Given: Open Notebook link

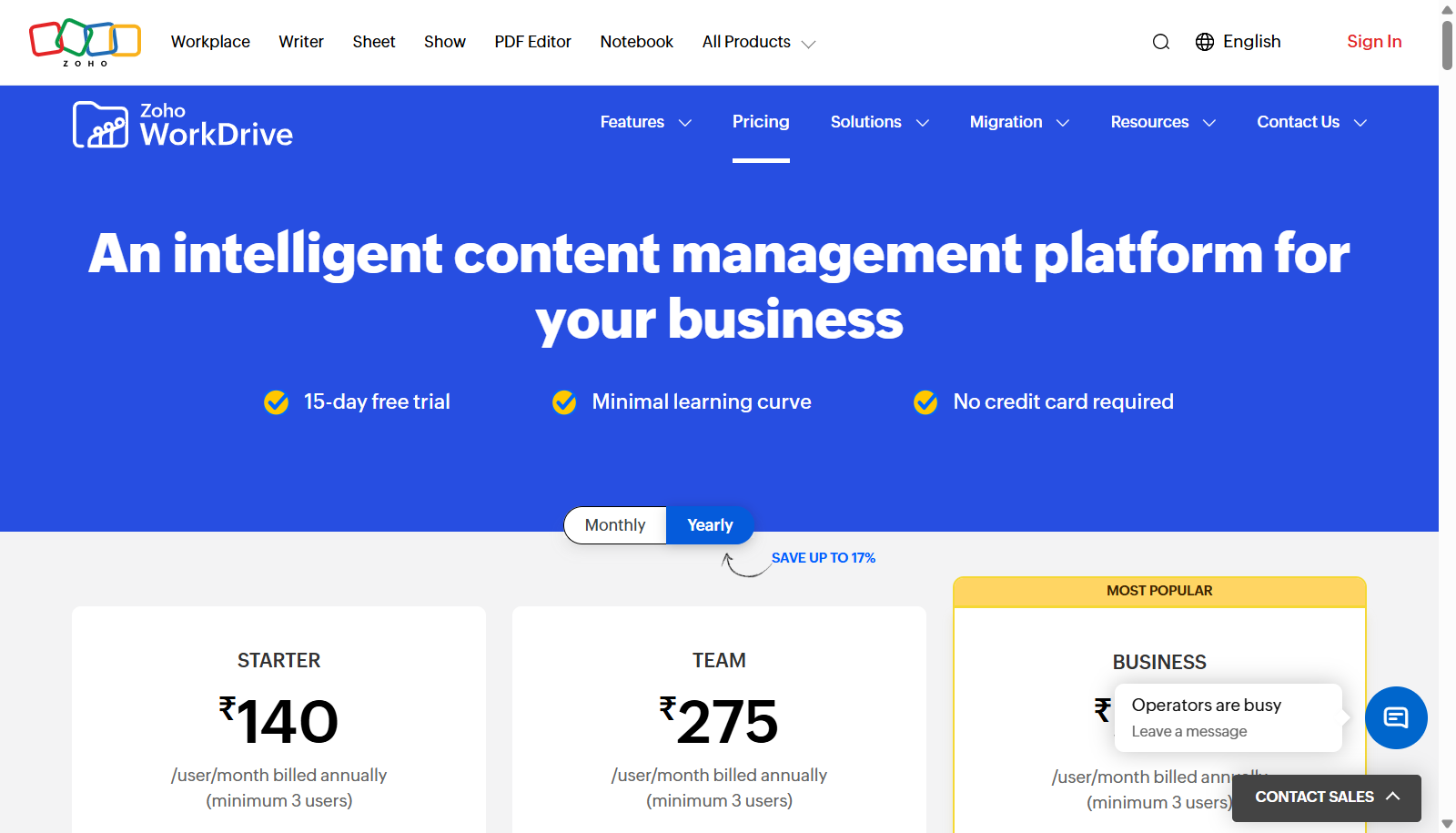Looking at the screenshot, I should [x=637, y=42].
